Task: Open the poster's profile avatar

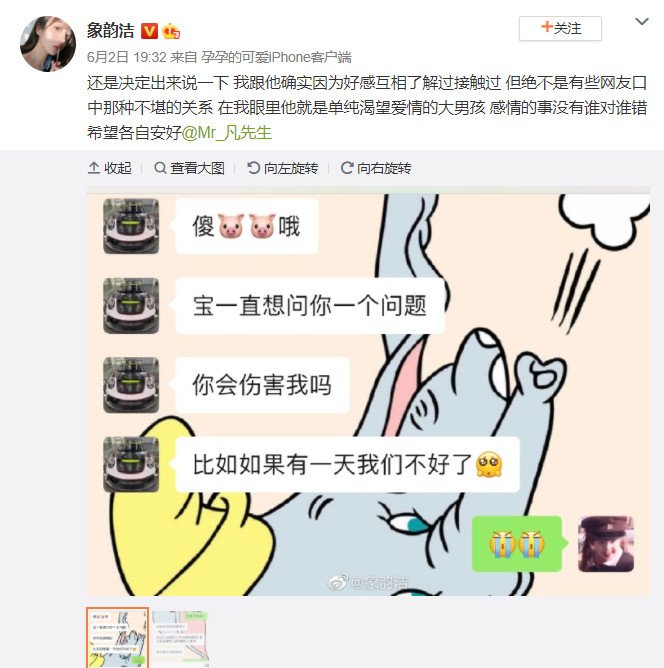Action: (x=48, y=44)
